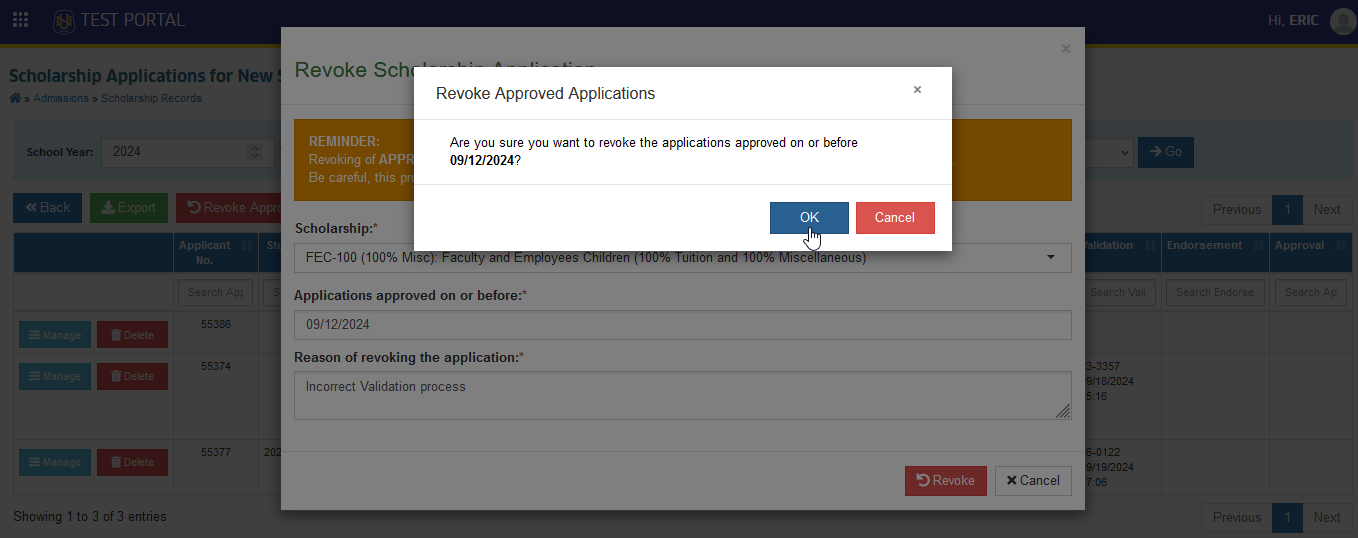This screenshot has width=1358, height=538.
Task: Click bottom page 1 pagination button
Action: point(1287,518)
